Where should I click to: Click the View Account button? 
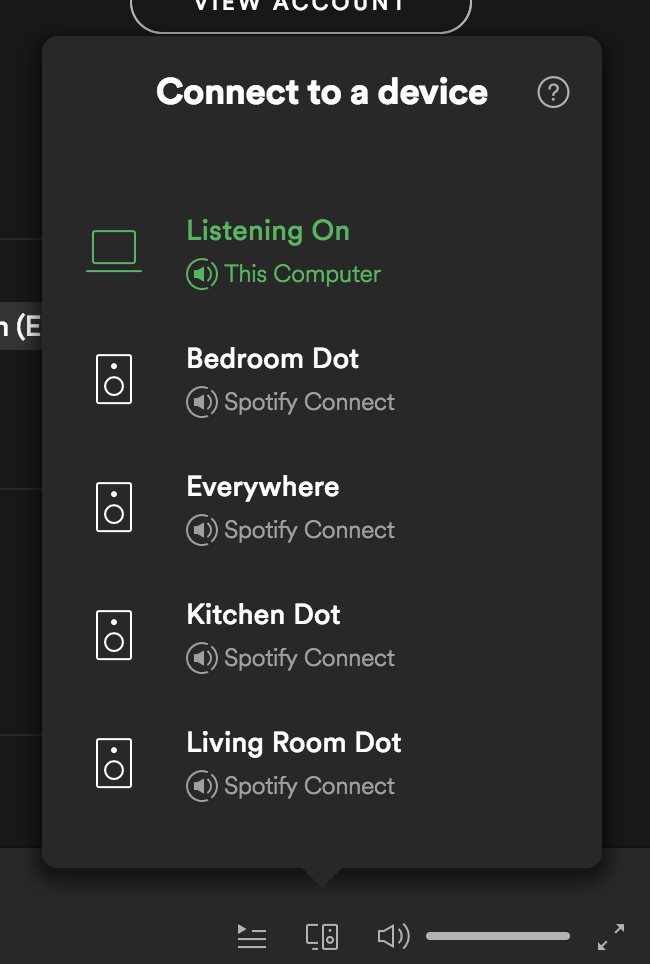point(301,7)
